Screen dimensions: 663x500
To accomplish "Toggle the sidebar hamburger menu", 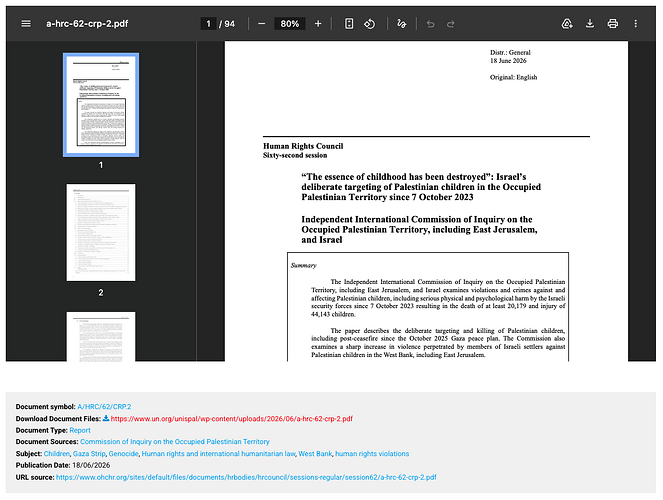I will [26, 24].
